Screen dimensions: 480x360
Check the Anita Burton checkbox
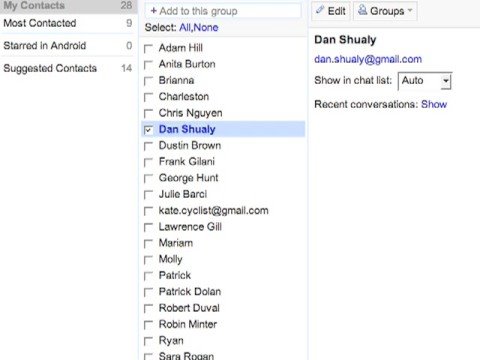click(x=148, y=65)
